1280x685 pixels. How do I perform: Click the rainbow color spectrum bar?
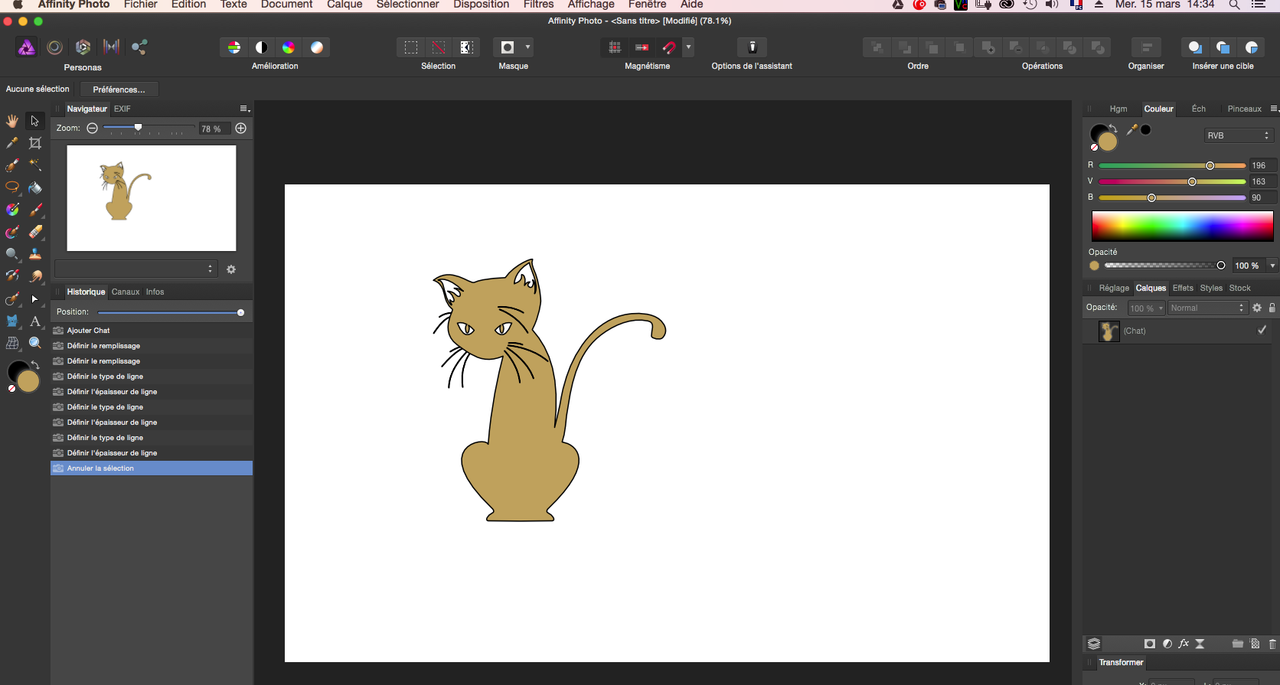coord(1181,225)
